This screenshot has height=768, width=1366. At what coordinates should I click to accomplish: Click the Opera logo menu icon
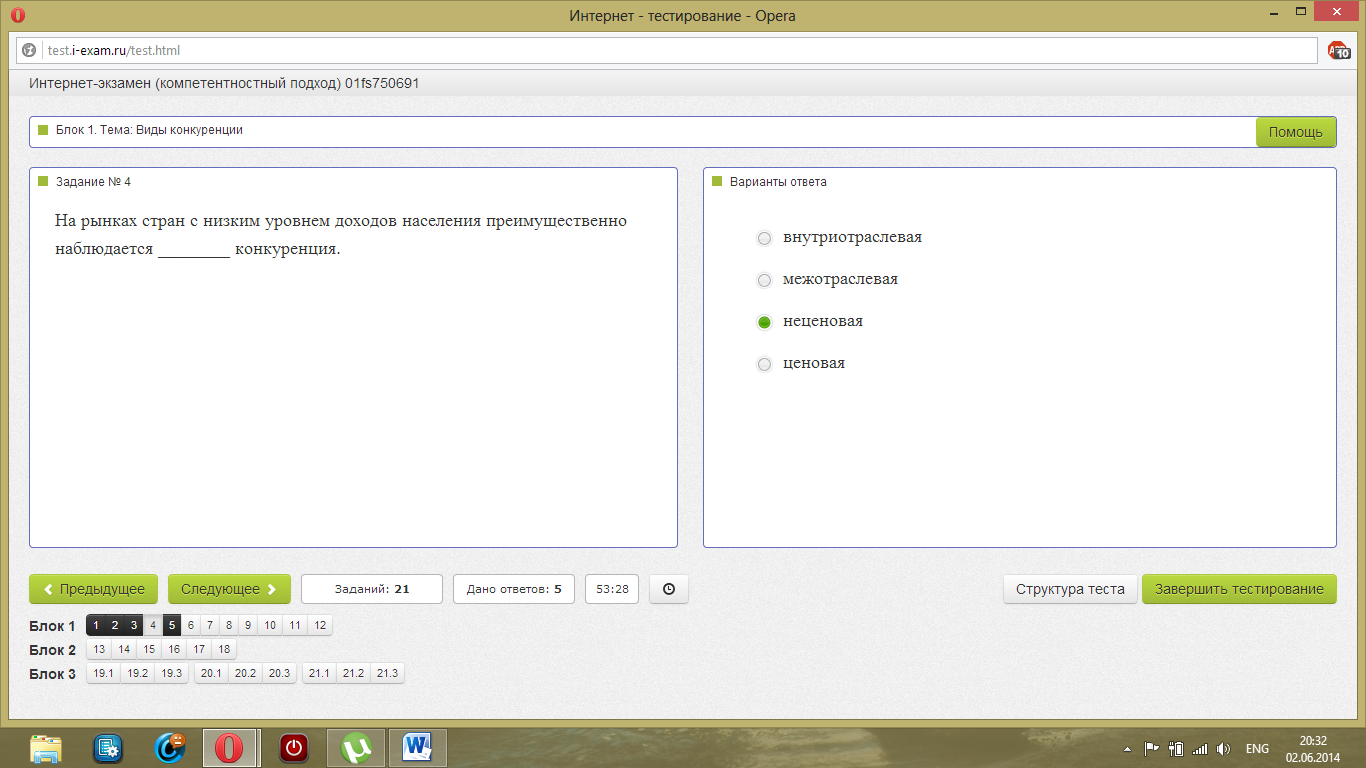(x=17, y=15)
